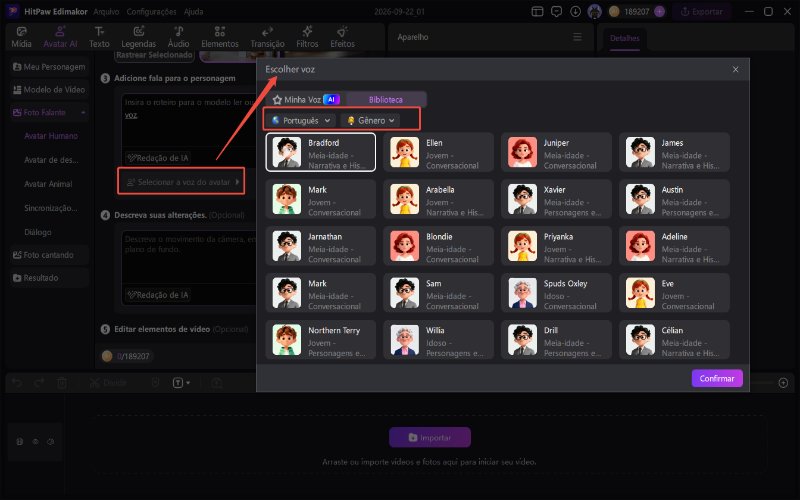Click the Exportar button
The width and height of the screenshot is (800, 500).
point(702,11)
